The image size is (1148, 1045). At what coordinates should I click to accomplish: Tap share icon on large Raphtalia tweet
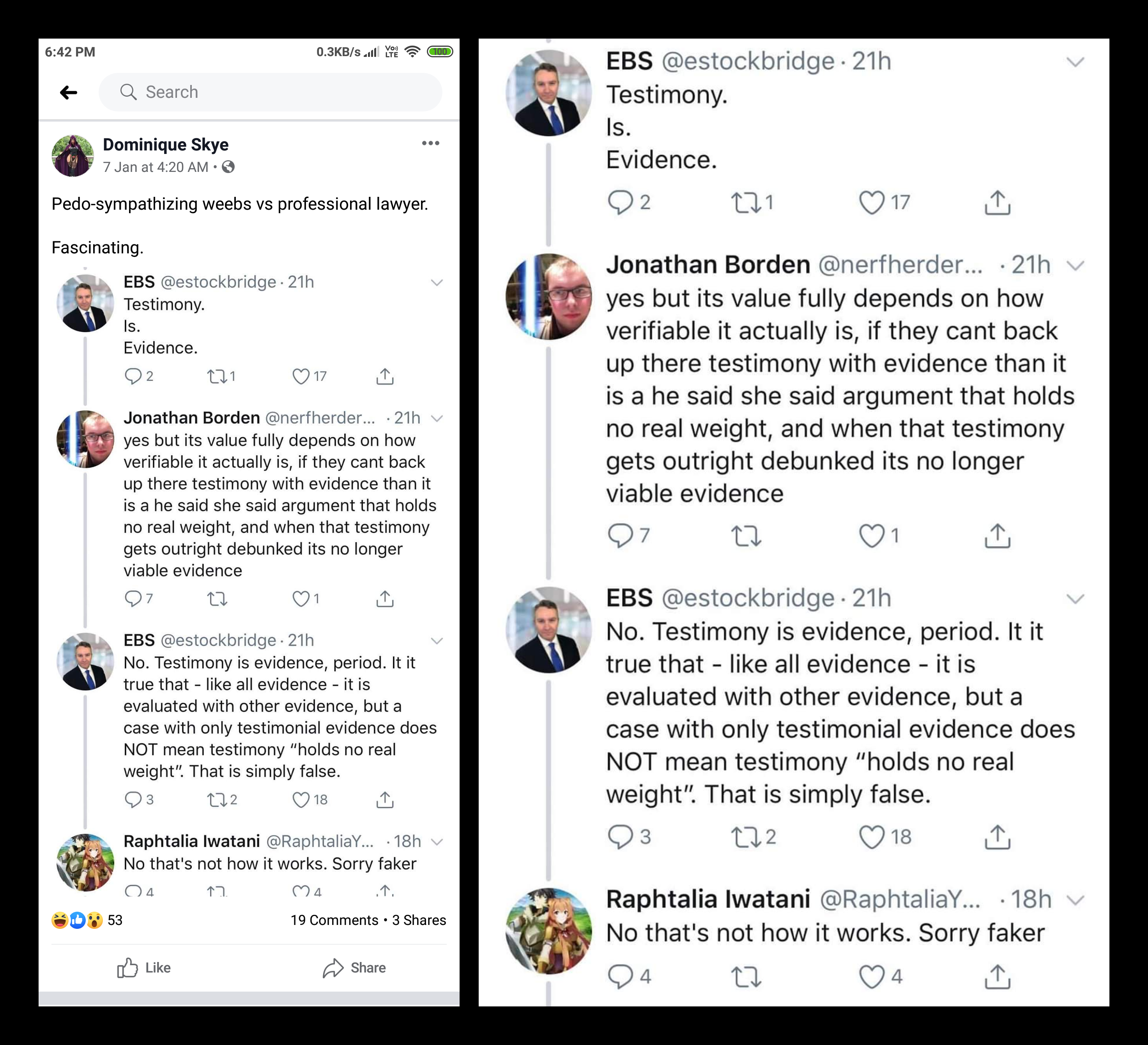tap(997, 977)
